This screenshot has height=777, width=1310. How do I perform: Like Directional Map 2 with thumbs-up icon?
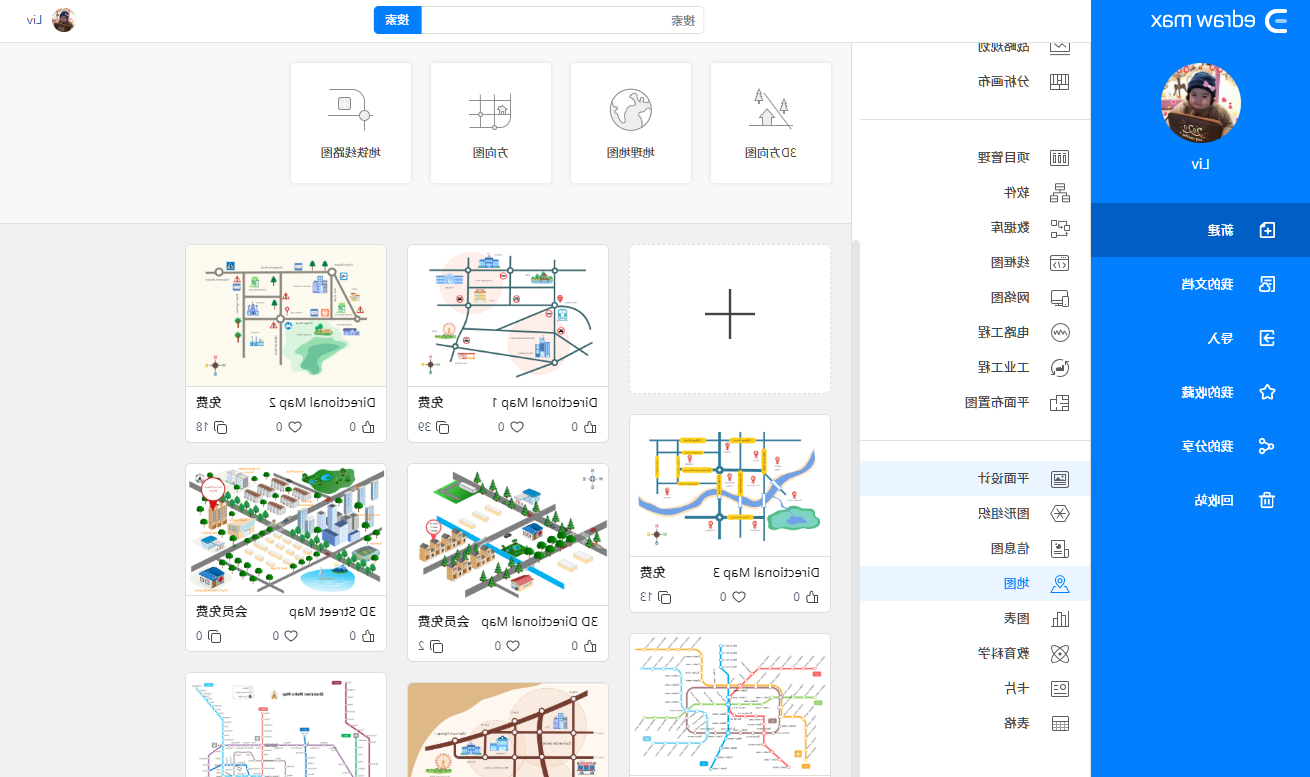tap(368, 427)
